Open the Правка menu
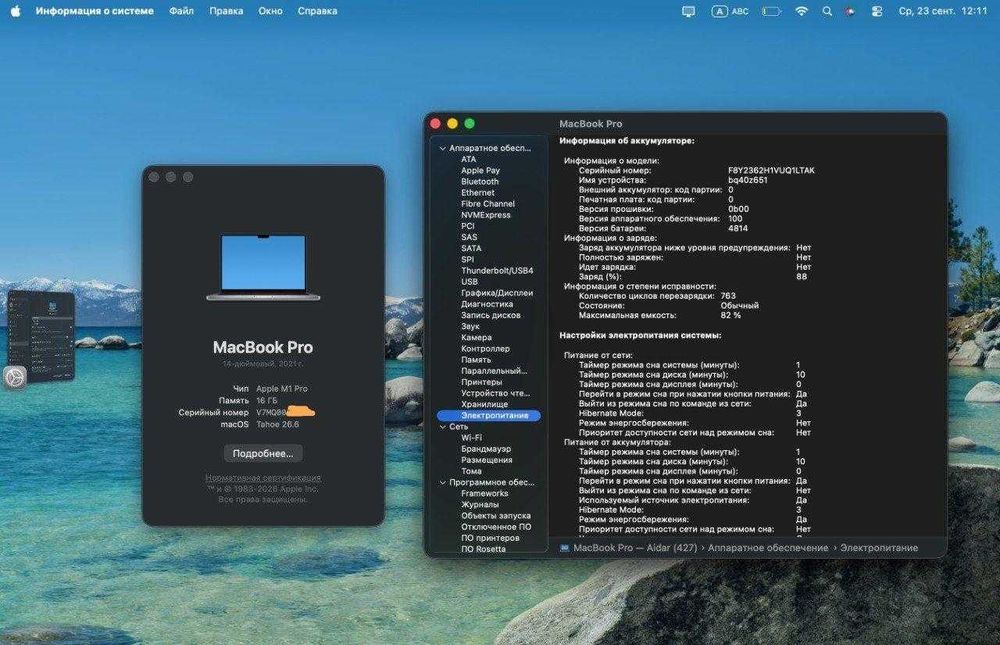This screenshot has height=645, width=1000. point(226,11)
